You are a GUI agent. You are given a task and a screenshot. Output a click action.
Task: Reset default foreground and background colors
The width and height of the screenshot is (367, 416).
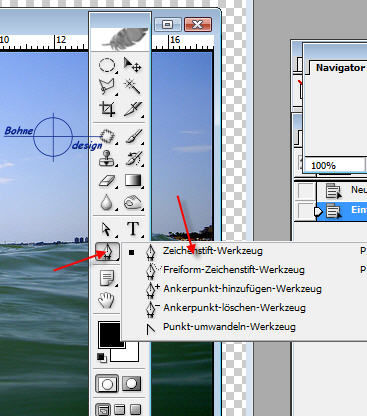(x=102, y=358)
